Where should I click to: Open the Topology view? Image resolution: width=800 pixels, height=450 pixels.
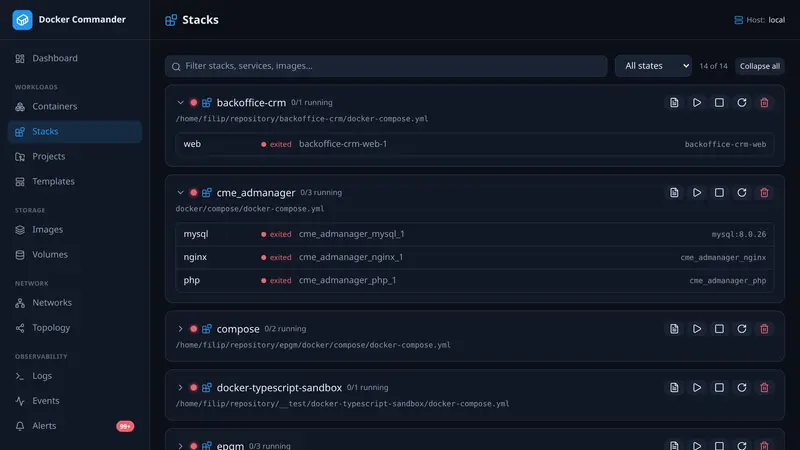coord(74,328)
